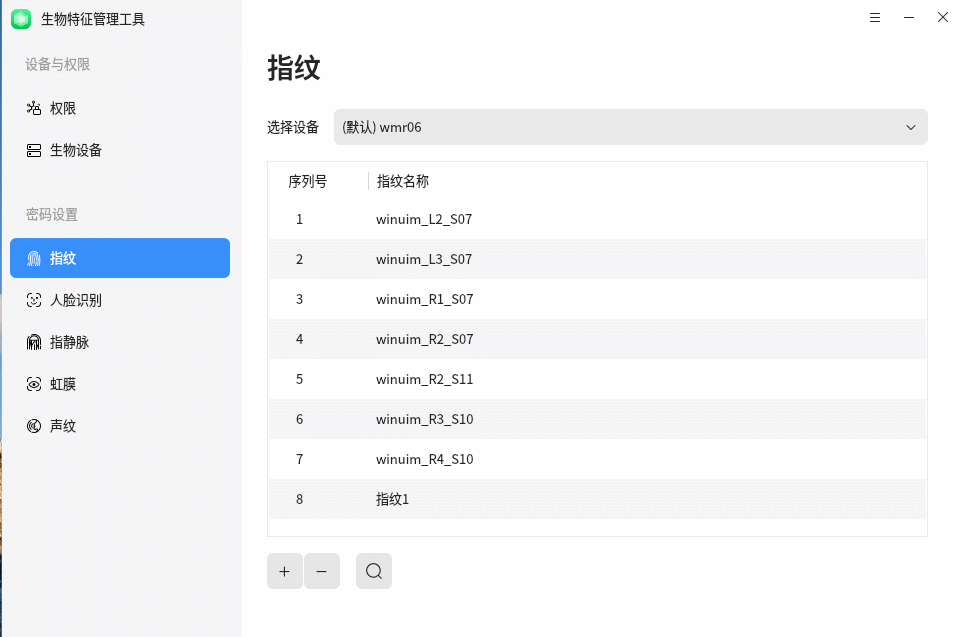
Task: Minimize the window
Action: [909, 18]
